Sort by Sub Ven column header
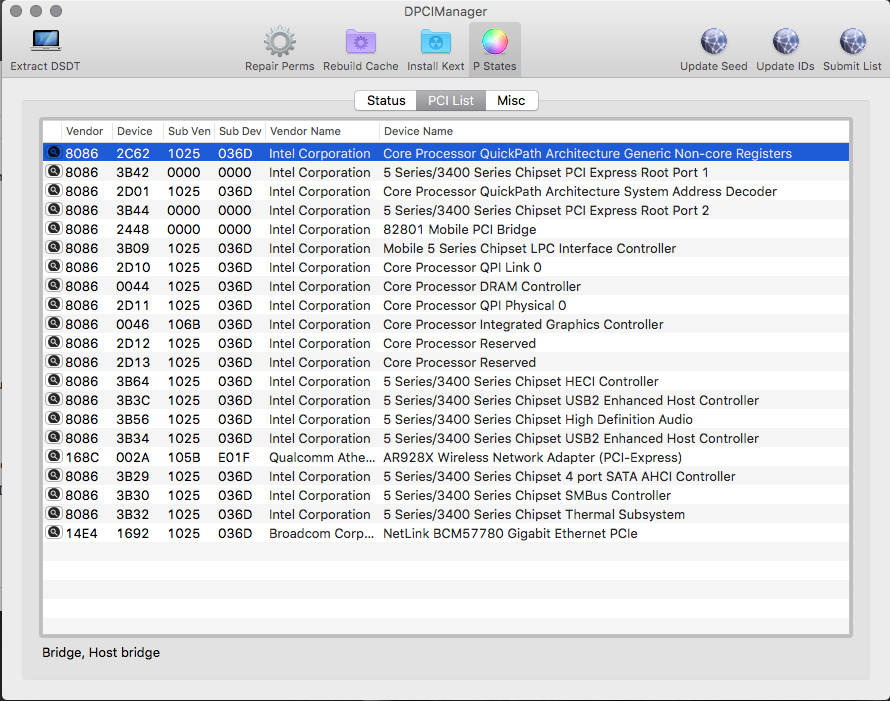Viewport: 890px width, 701px height. tap(189, 131)
